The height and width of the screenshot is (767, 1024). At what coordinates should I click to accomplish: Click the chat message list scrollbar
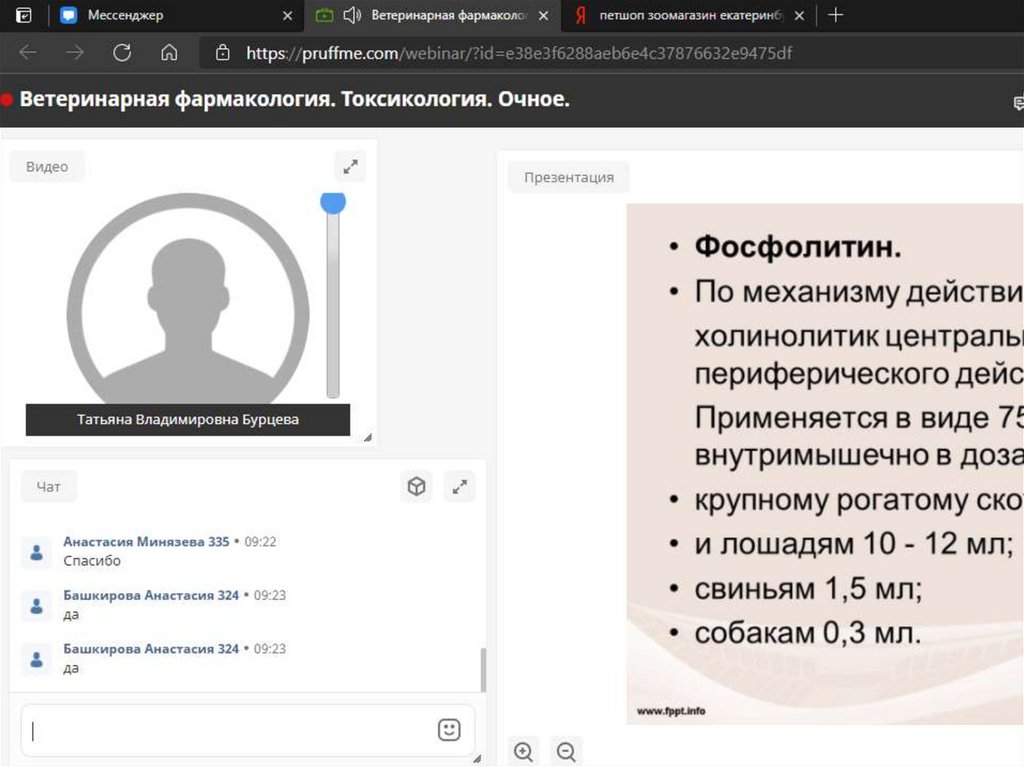(484, 670)
